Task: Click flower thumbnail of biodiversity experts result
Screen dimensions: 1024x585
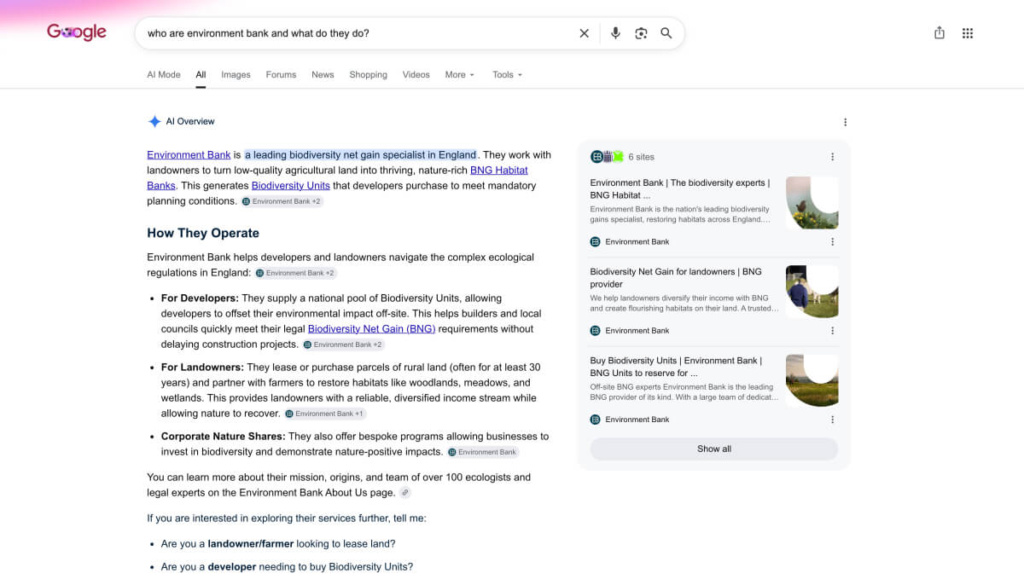Action: coord(812,202)
